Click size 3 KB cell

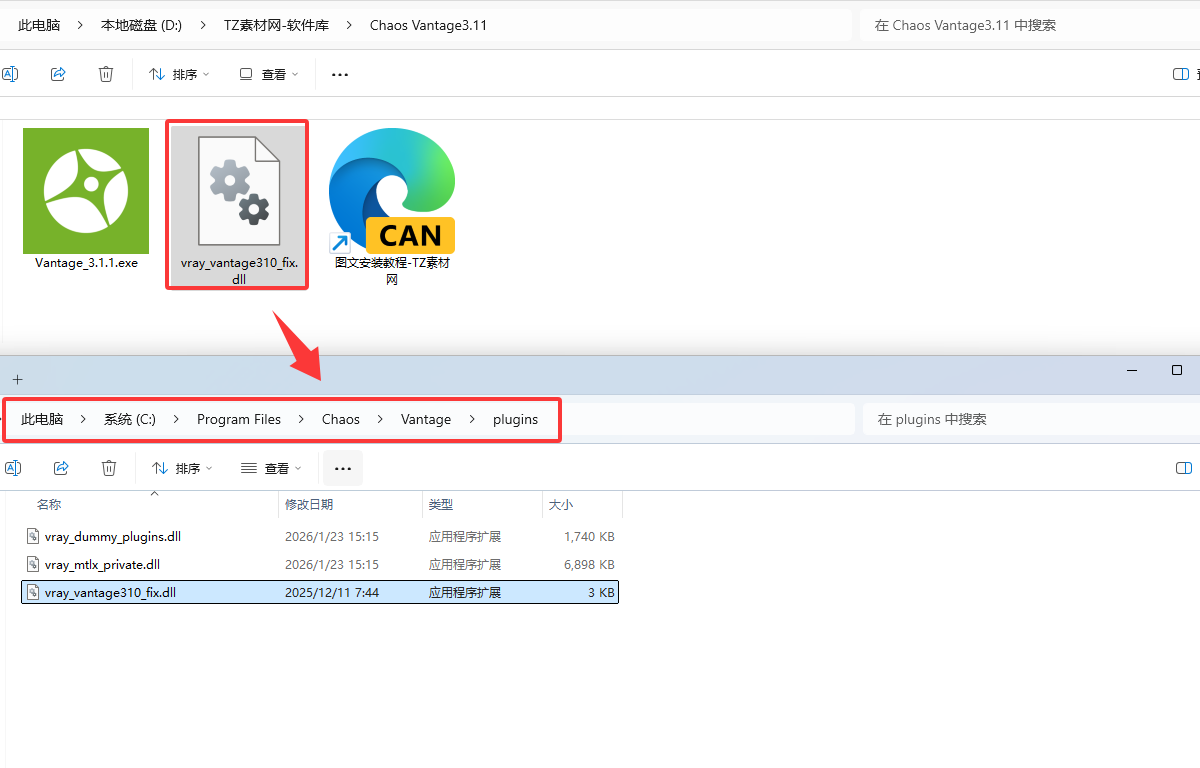click(601, 593)
